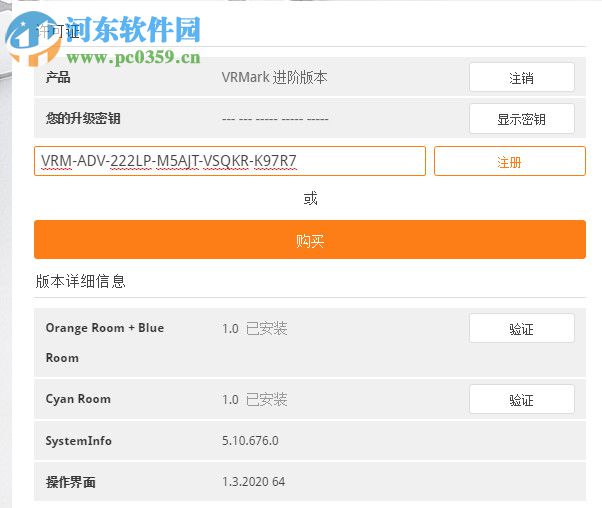Click '1.0 已安装' in Cyan Room row
Screen dimensions: 602x508
(255, 399)
